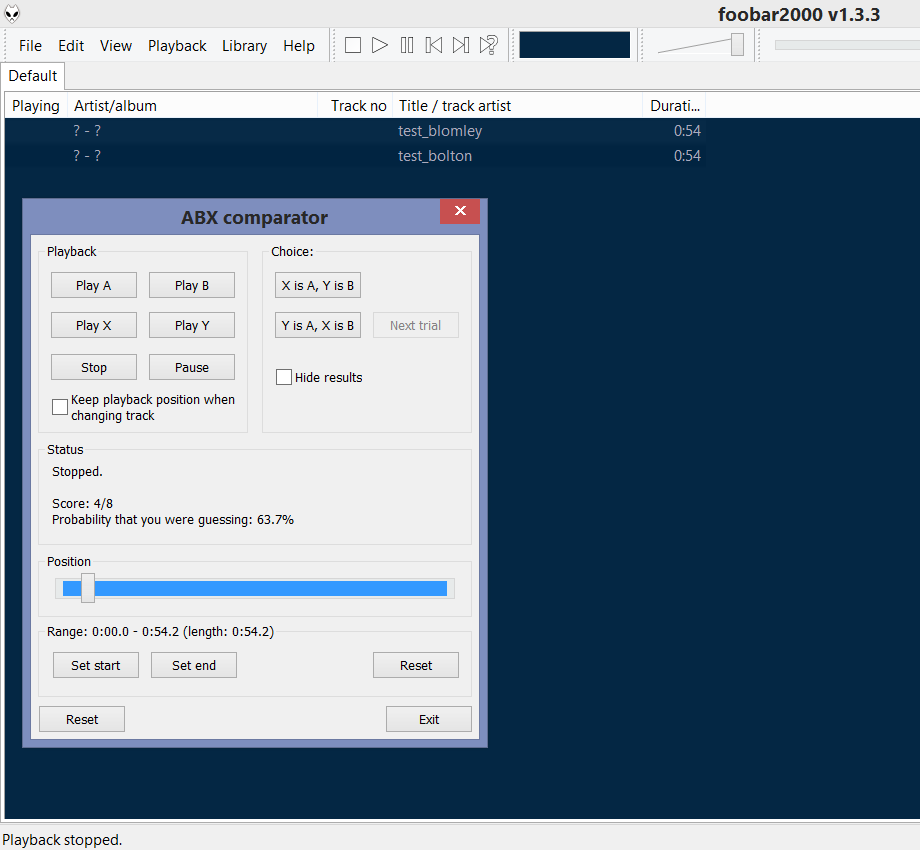Click the Track no column header
The height and width of the screenshot is (850, 920).
pyautogui.click(x=356, y=106)
